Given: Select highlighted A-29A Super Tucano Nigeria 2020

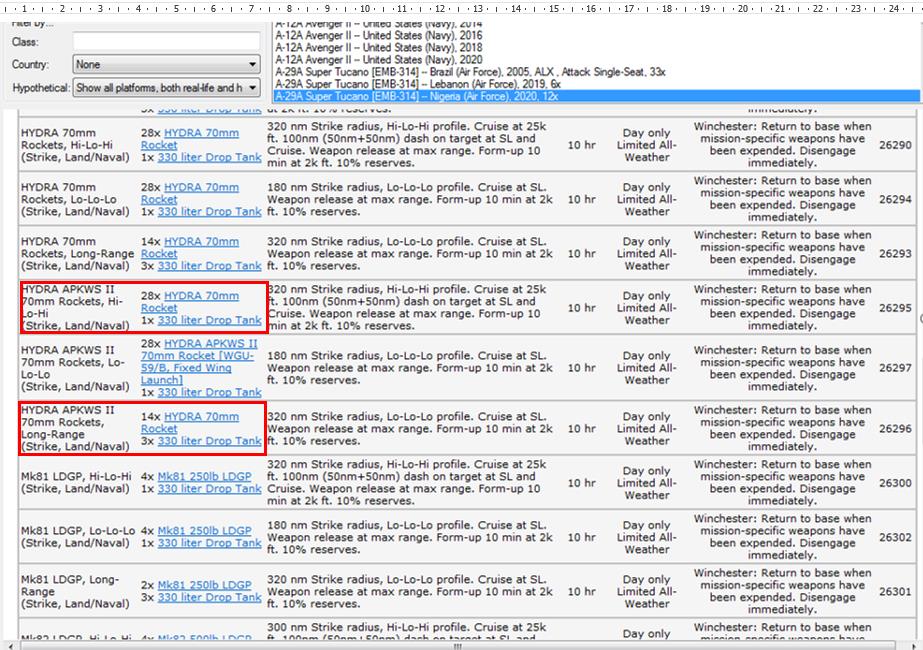Looking at the screenshot, I should click(x=597, y=96).
